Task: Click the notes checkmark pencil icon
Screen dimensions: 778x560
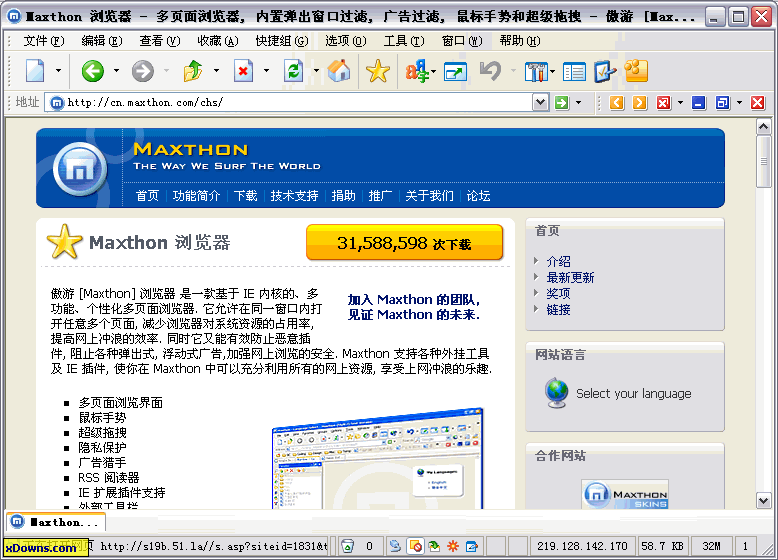Action: tap(605, 71)
